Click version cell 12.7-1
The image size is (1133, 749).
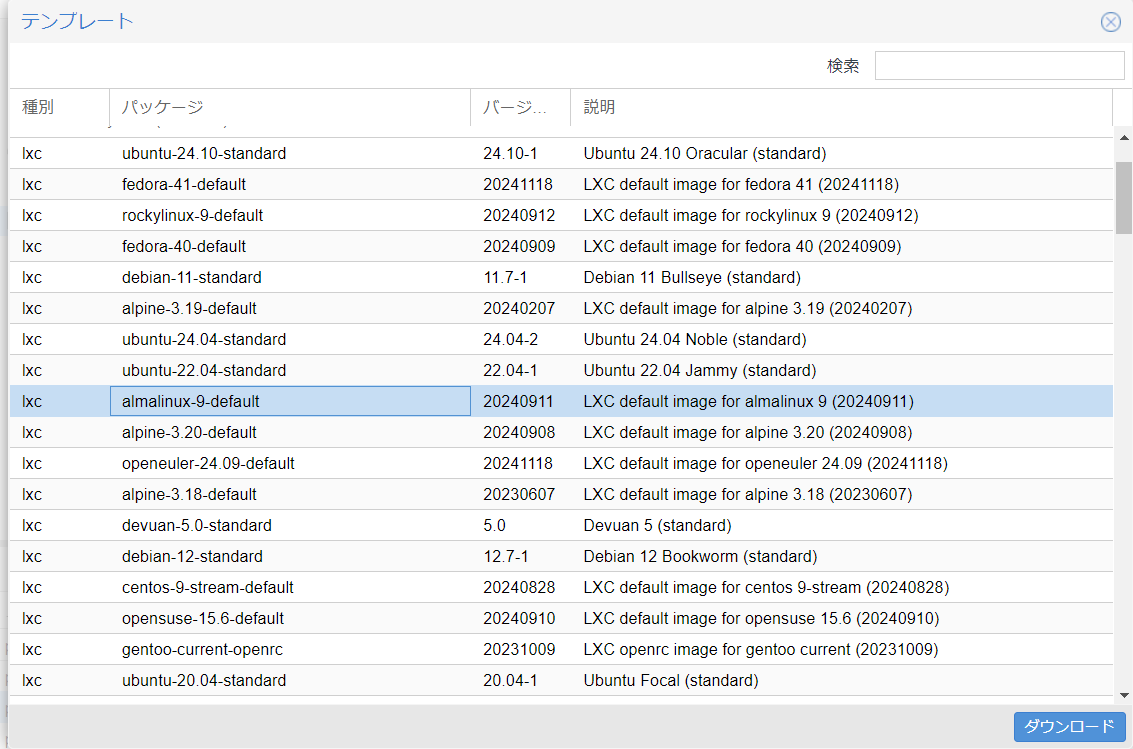pyautogui.click(x=506, y=557)
